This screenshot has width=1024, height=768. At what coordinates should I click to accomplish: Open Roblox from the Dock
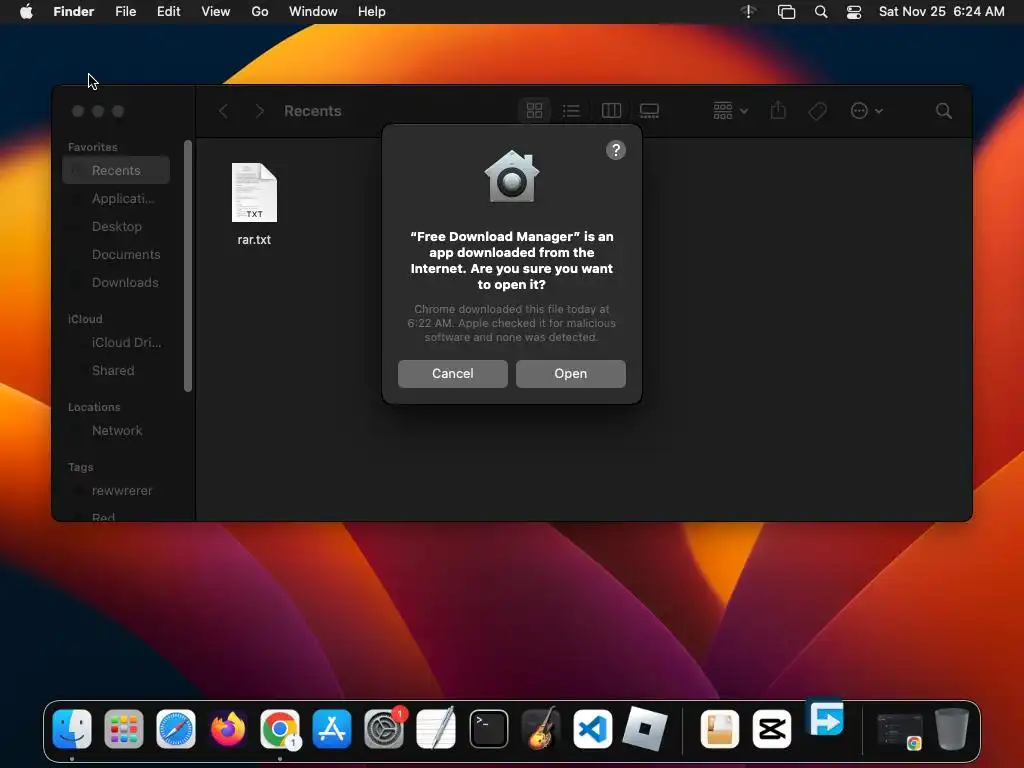645,728
